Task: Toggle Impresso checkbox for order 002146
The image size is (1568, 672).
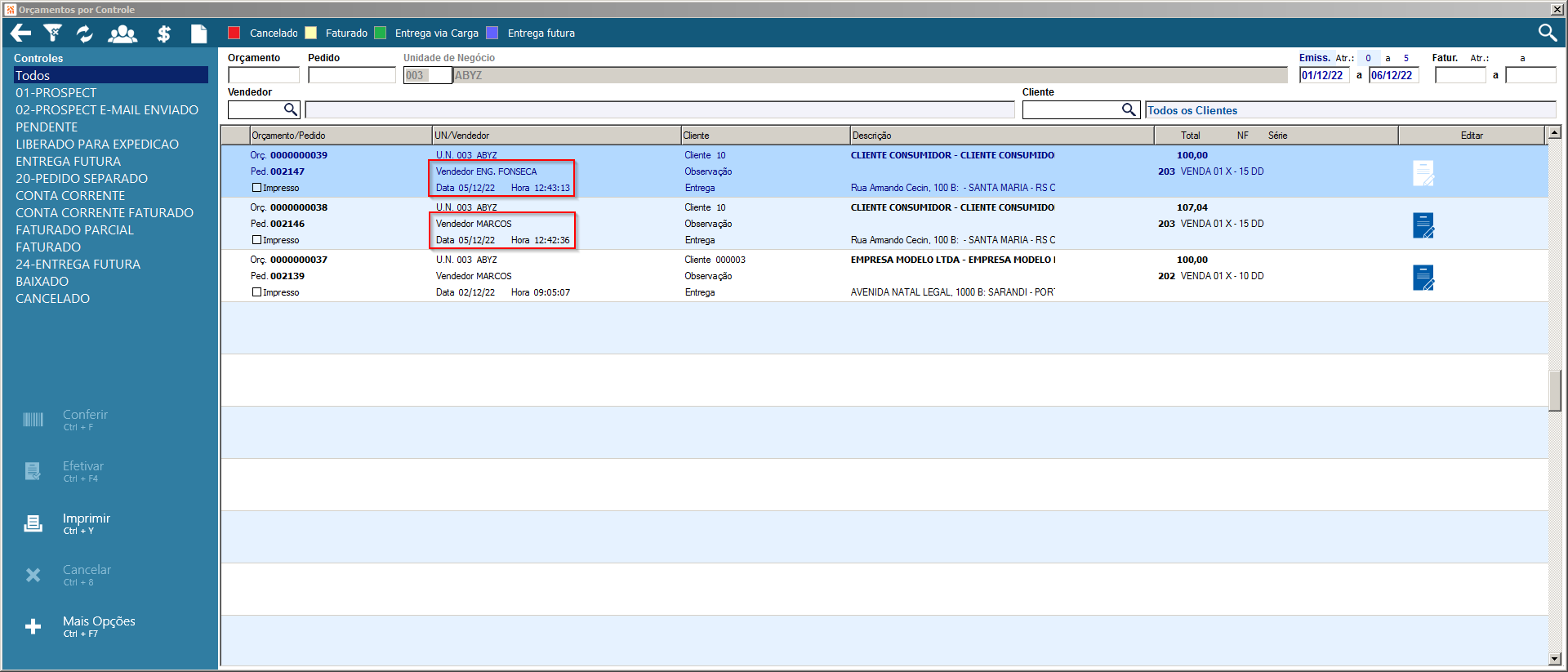Action: (256, 240)
